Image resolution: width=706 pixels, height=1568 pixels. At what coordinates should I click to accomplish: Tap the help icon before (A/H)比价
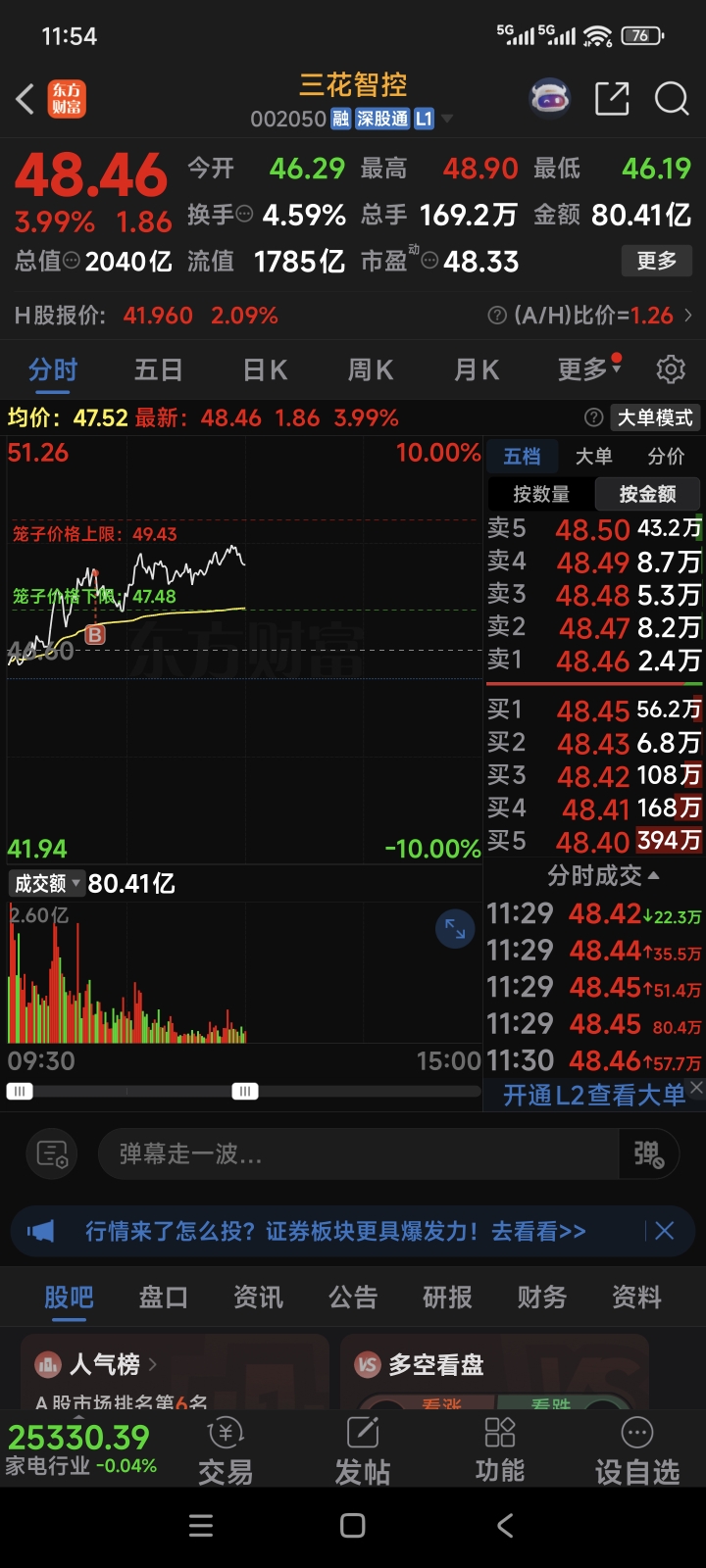pos(497,316)
